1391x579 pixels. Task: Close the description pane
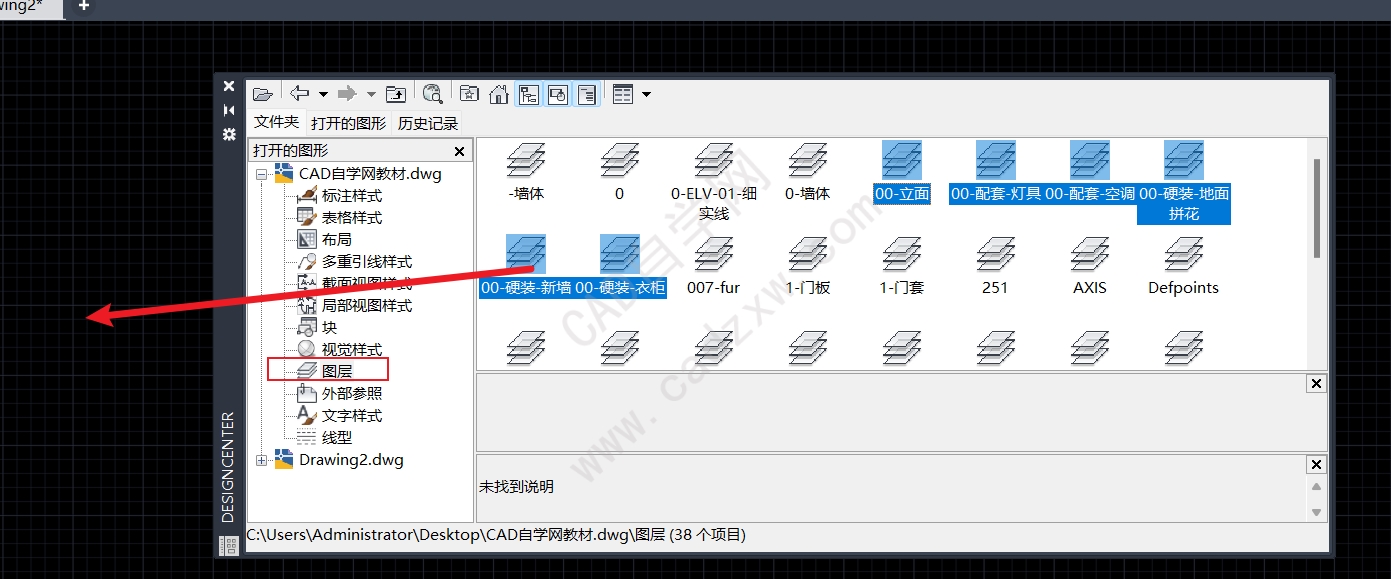(x=1316, y=464)
